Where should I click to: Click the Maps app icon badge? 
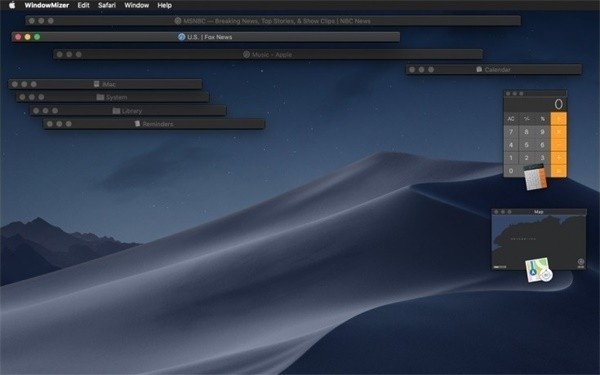539,270
